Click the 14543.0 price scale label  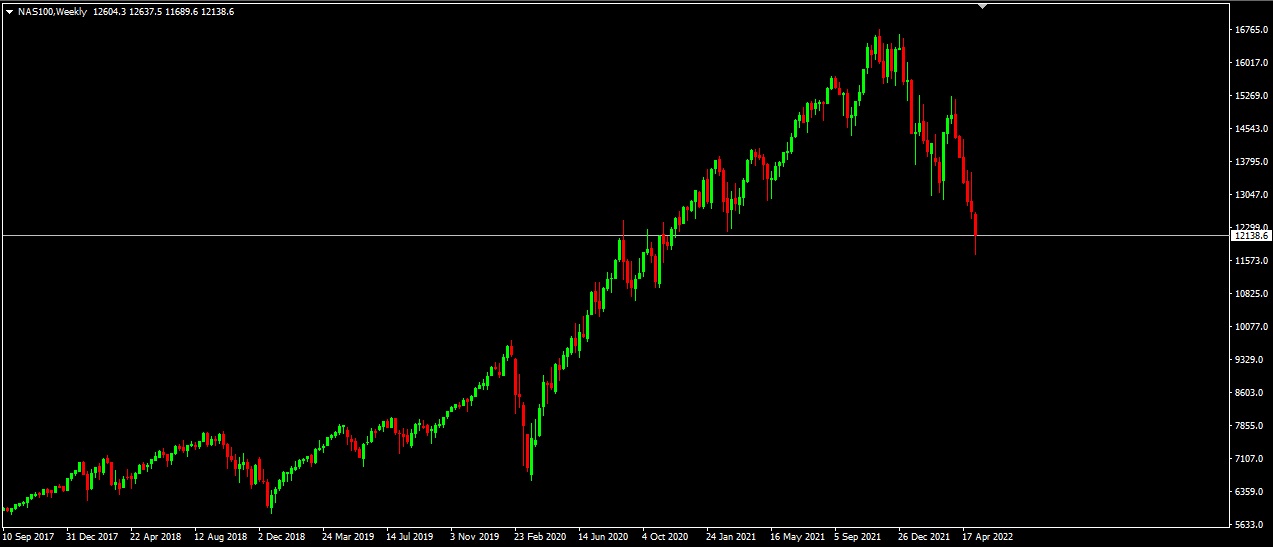coord(1251,129)
